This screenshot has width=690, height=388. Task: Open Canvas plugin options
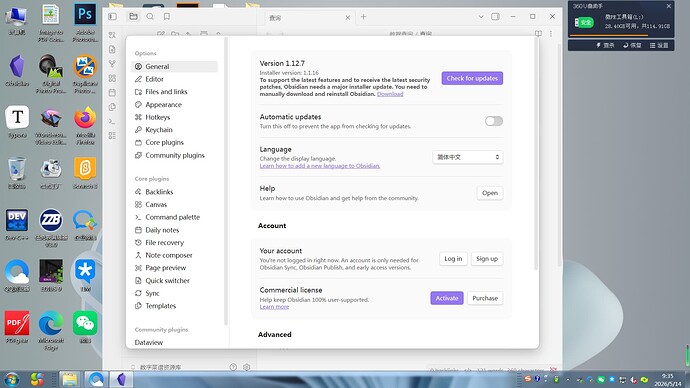click(174, 205)
